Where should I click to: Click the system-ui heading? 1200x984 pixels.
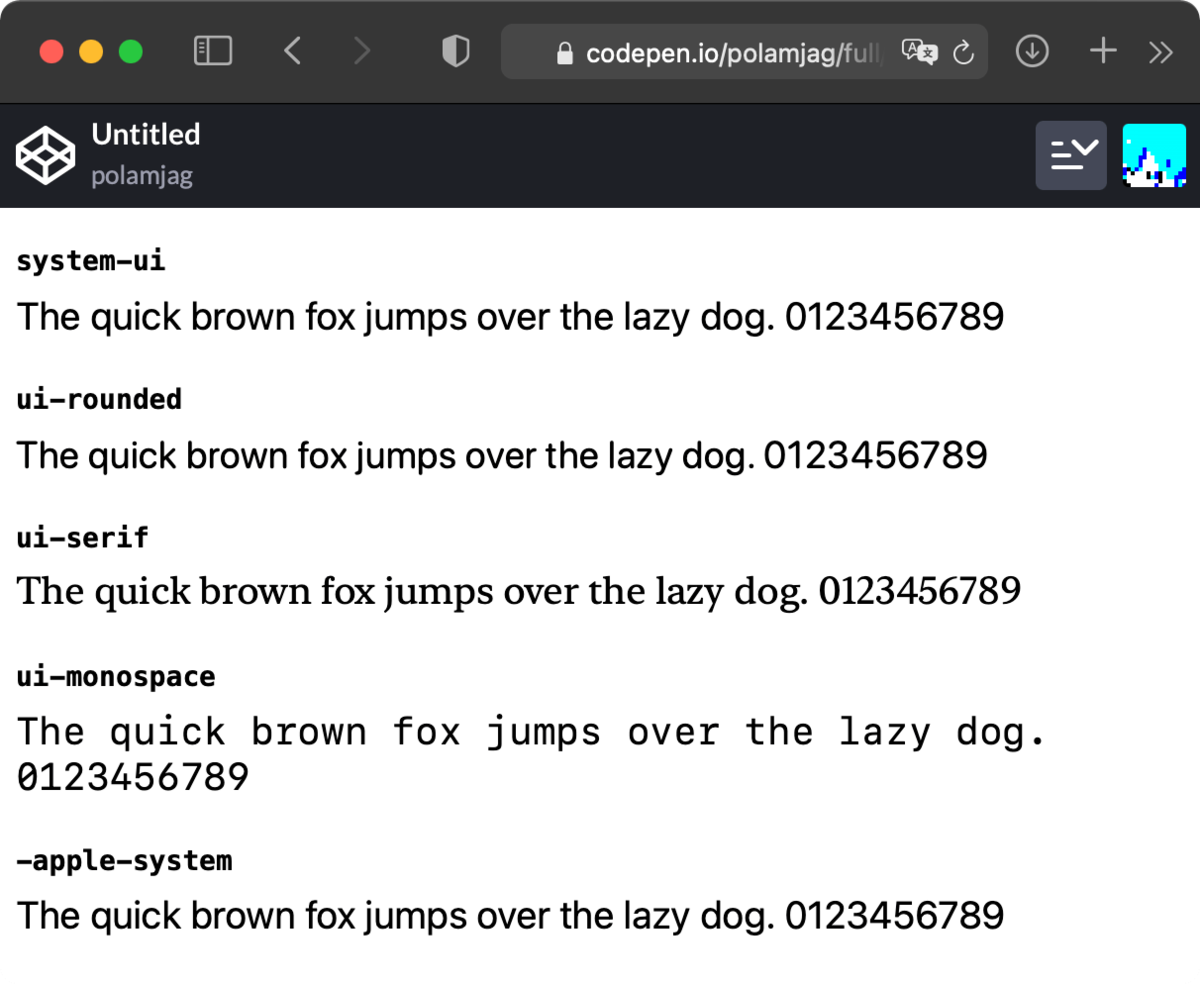coord(91,262)
